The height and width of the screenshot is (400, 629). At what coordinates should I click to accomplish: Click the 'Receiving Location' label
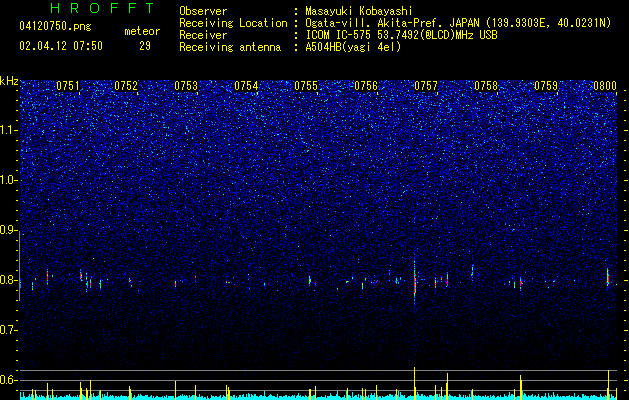pos(233,23)
